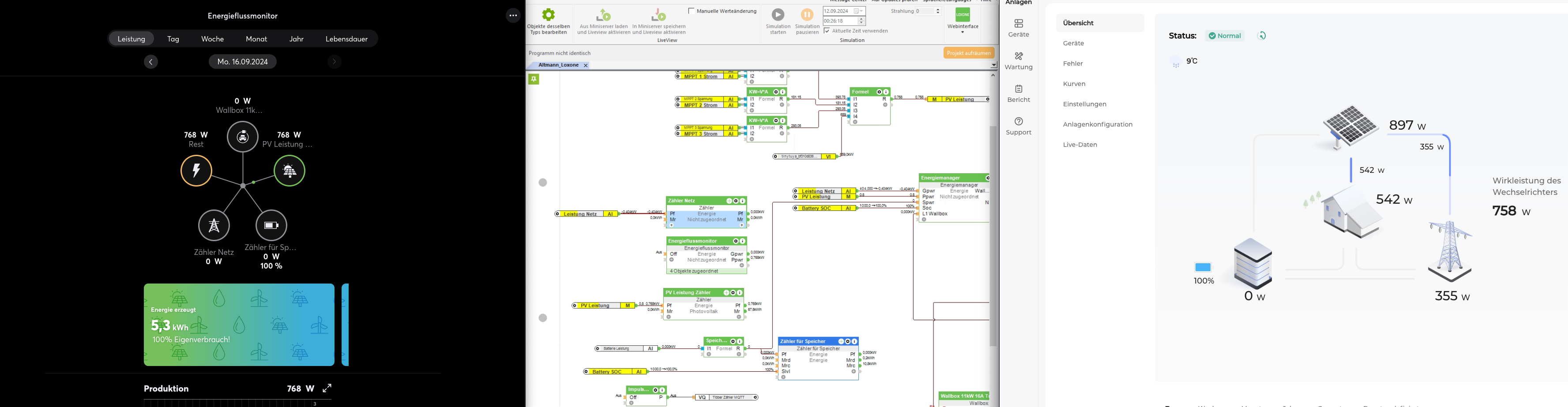The height and width of the screenshot is (407, 1568).
Task: Switch to the Tag tab
Action: click(x=173, y=39)
